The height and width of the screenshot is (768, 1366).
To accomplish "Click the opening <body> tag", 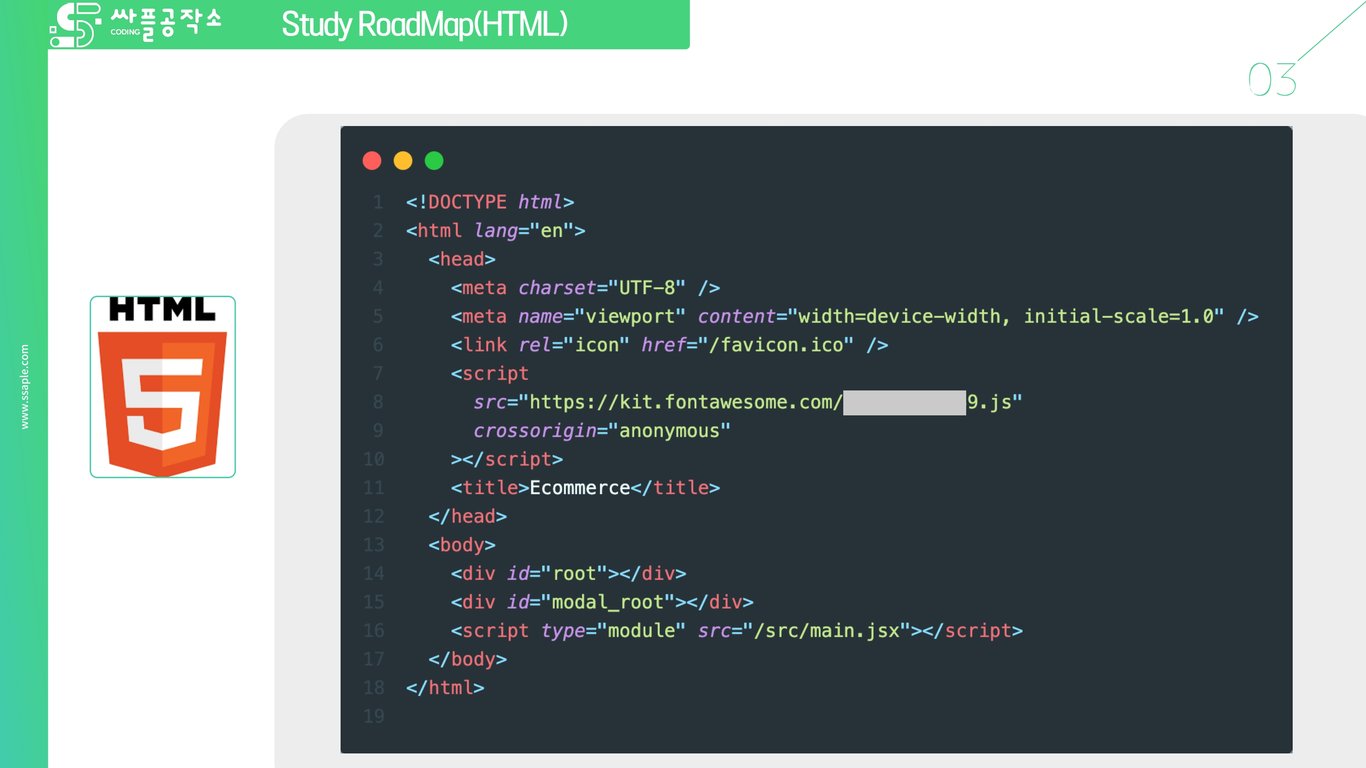I will tap(462, 545).
